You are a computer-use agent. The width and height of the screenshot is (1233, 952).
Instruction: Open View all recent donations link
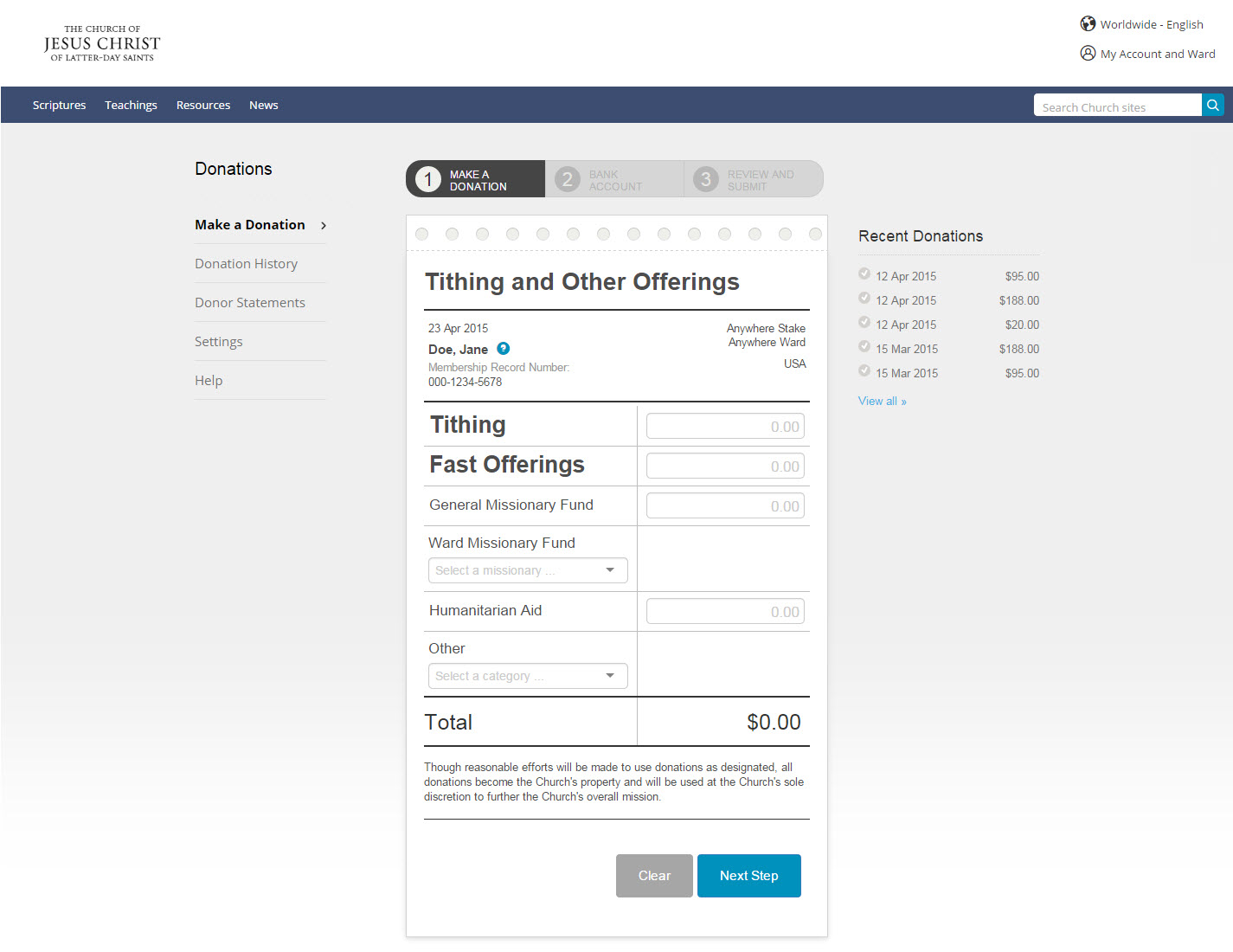pos(882,402)
